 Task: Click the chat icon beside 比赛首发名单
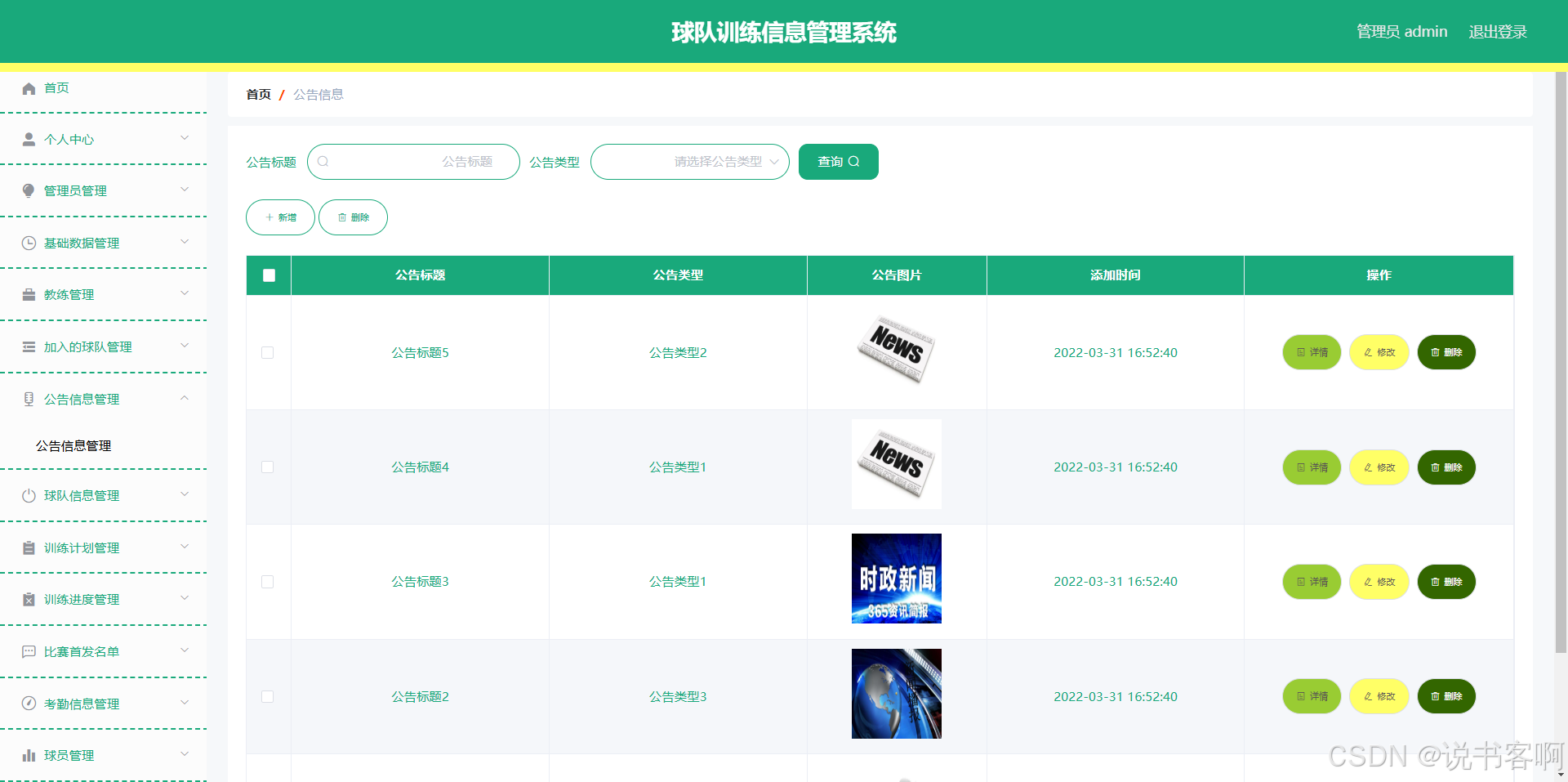[x=29, y=651]
